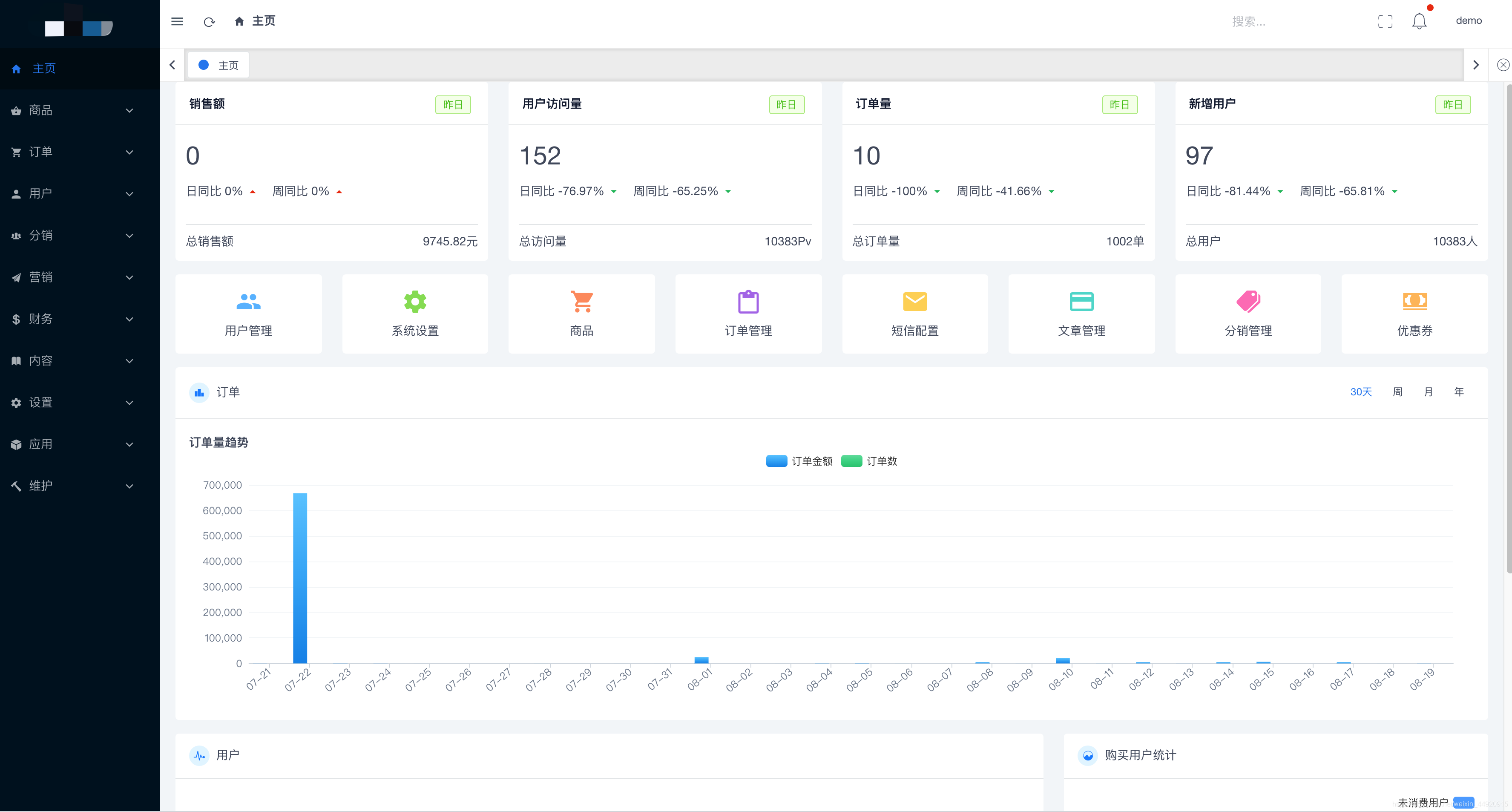
Task: Switch order chart to 月 range
Action: (x=1428, y=392)
